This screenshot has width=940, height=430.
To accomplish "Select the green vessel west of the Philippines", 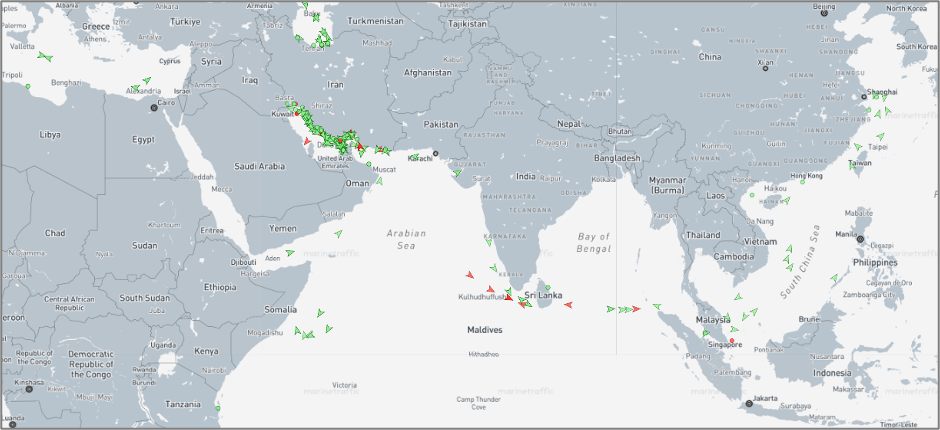I will (834, 278).
